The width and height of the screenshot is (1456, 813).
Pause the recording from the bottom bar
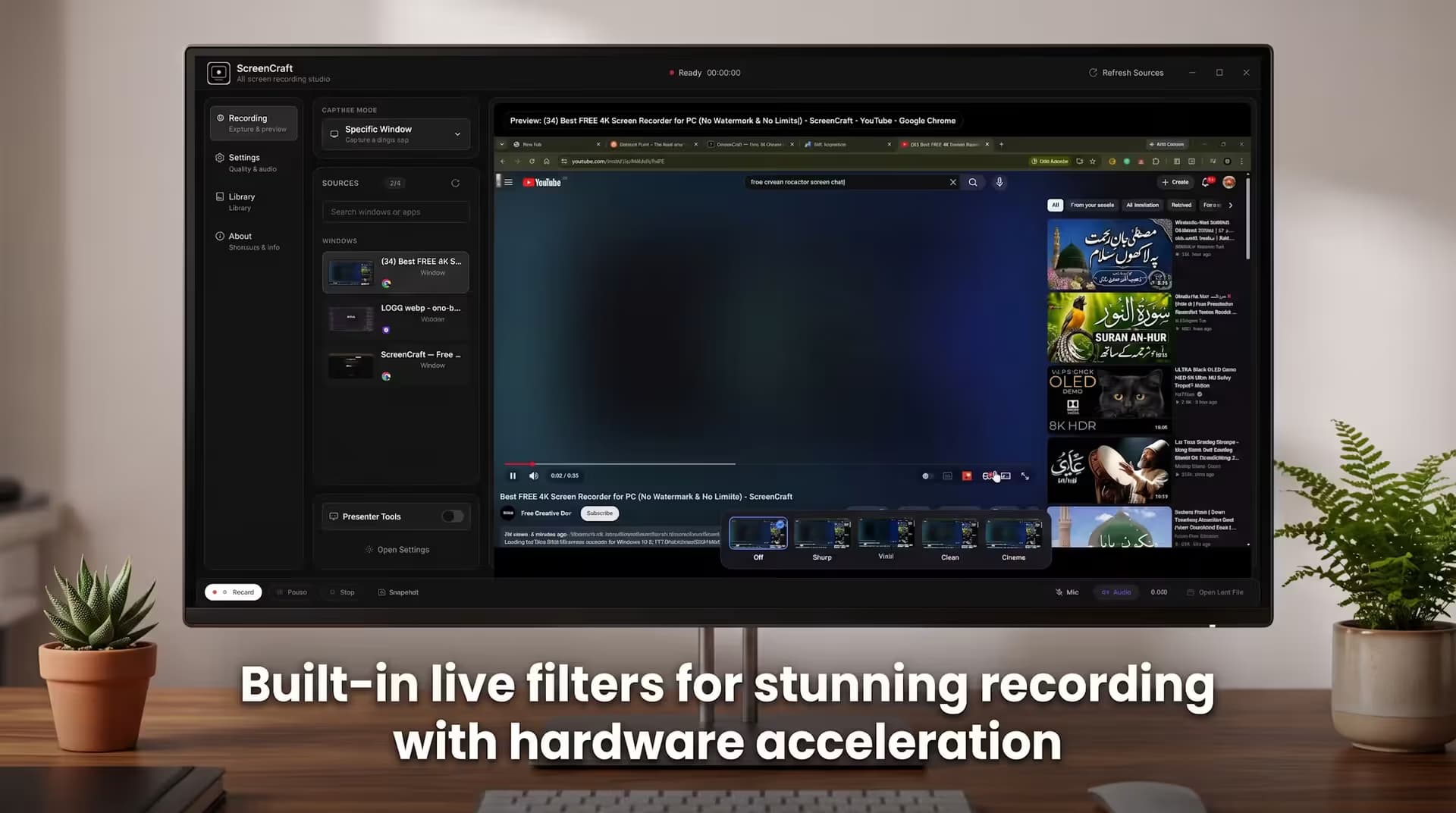[x=292, y=592]
